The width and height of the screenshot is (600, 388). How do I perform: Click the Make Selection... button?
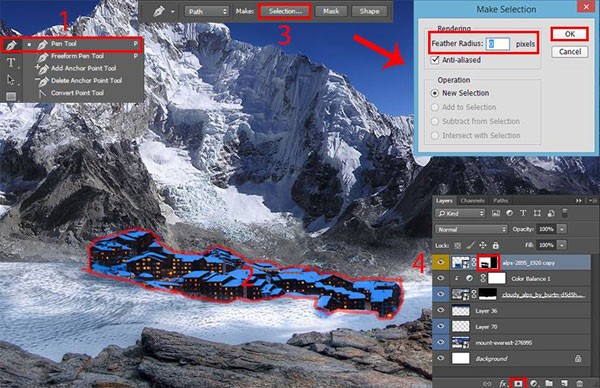tap(285, 11)
